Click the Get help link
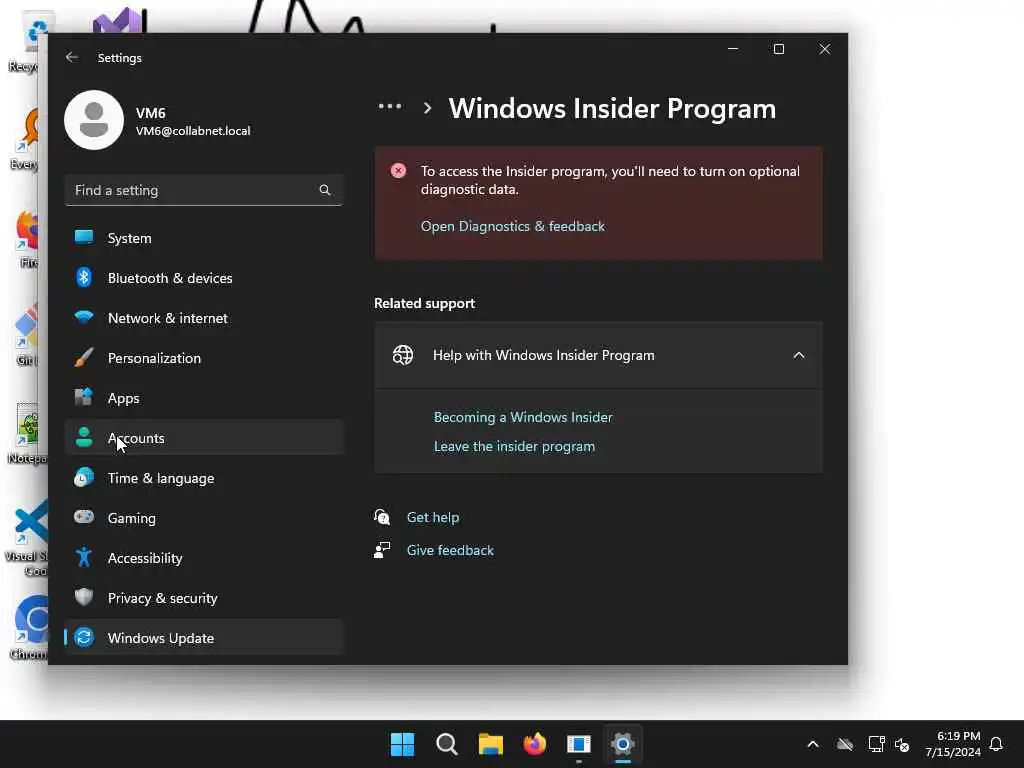This screenshot has width=1024, height=768. click(433, 517)
